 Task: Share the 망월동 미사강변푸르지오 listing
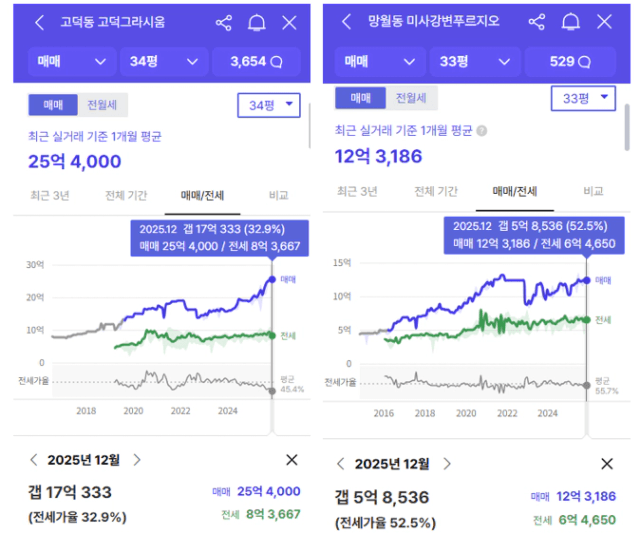click(x=537, y=21)
